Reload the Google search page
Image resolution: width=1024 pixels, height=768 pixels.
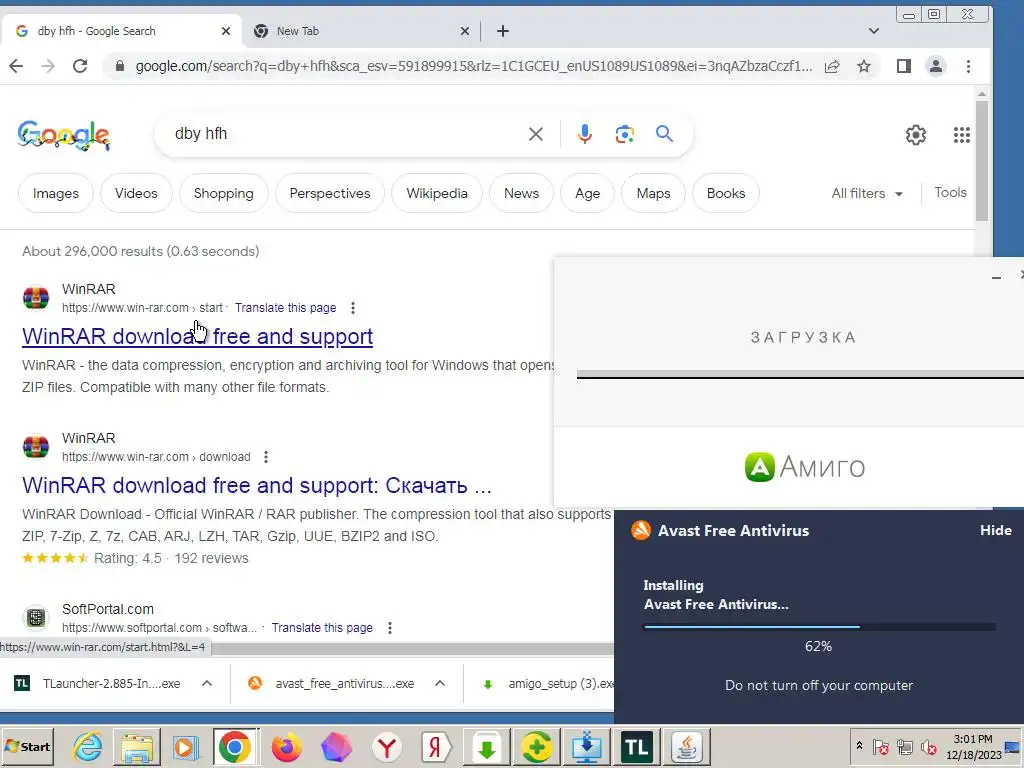tap(80, 66)
